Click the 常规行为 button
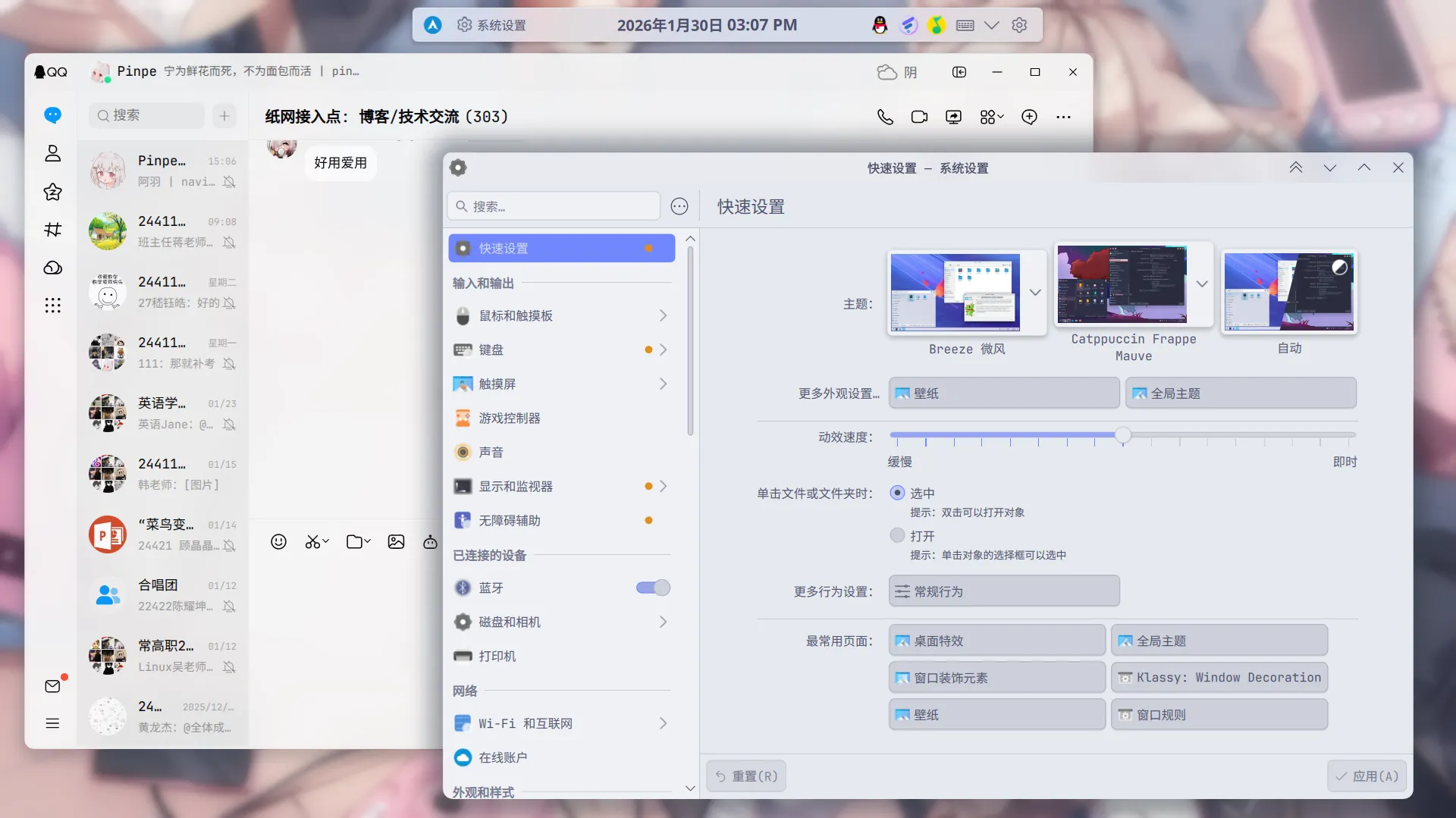 (1003, 591)
